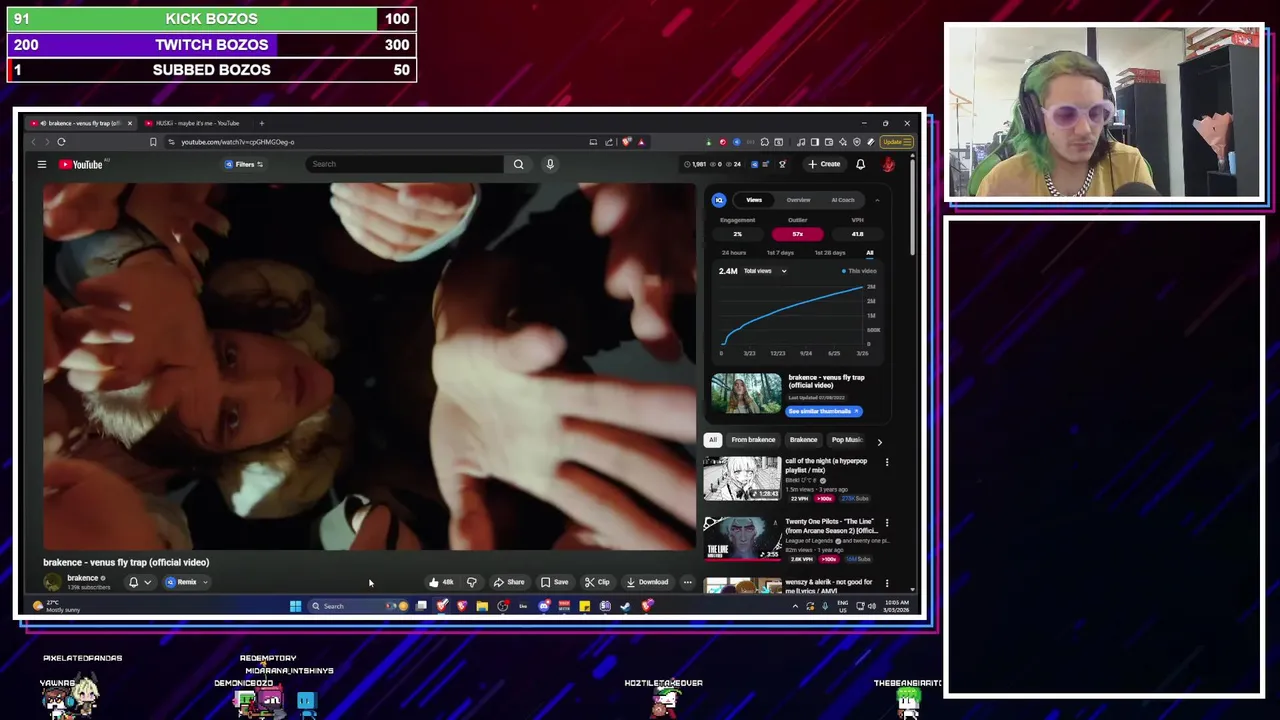Click the brakence venus fly trap thumbnail preview

coord(746,394)
